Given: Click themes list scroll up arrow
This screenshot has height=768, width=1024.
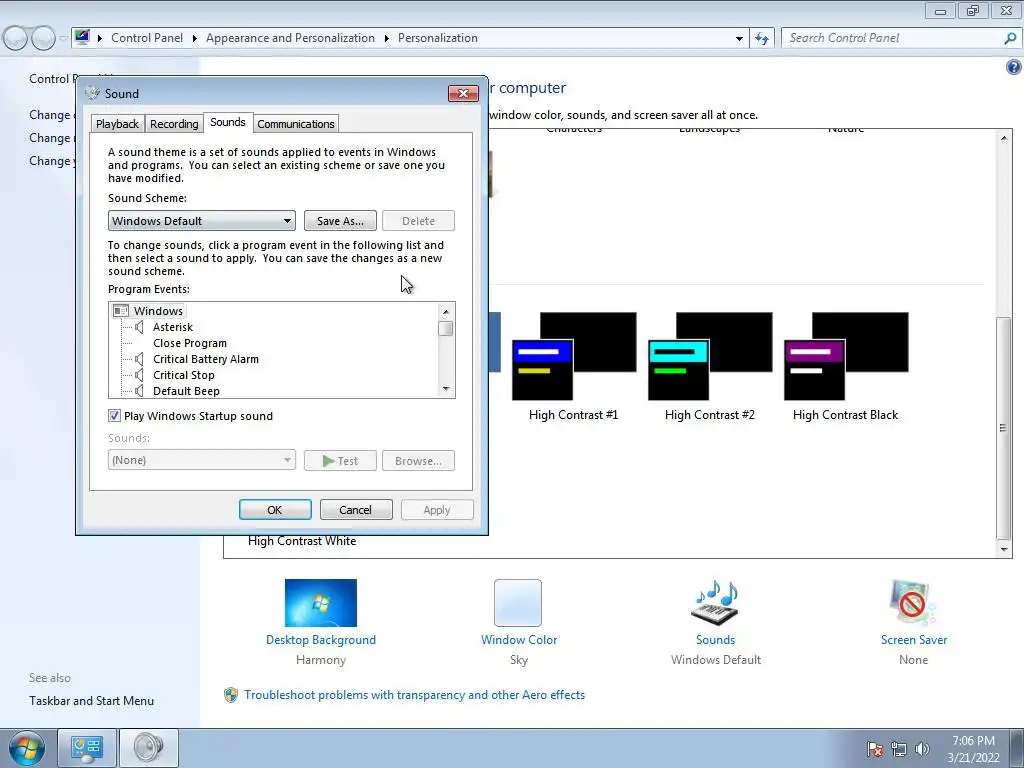Looking at the screenshot, I should (1004, 137).
